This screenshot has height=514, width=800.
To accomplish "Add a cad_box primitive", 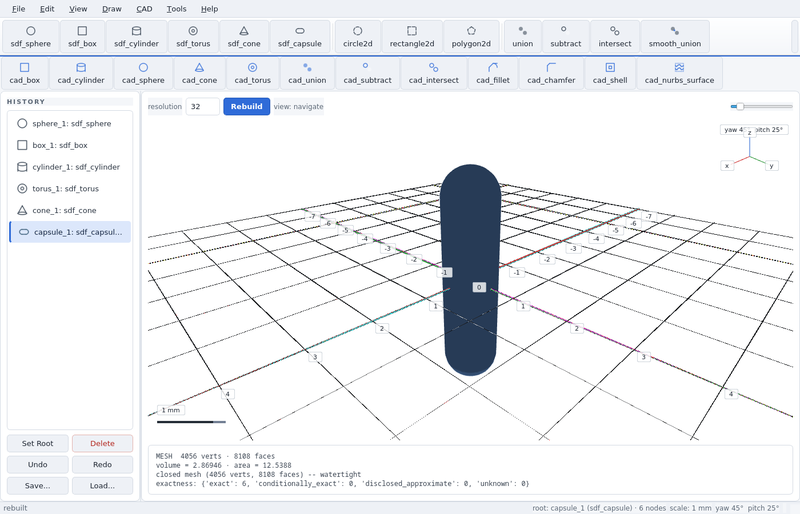I will [24, 74].
